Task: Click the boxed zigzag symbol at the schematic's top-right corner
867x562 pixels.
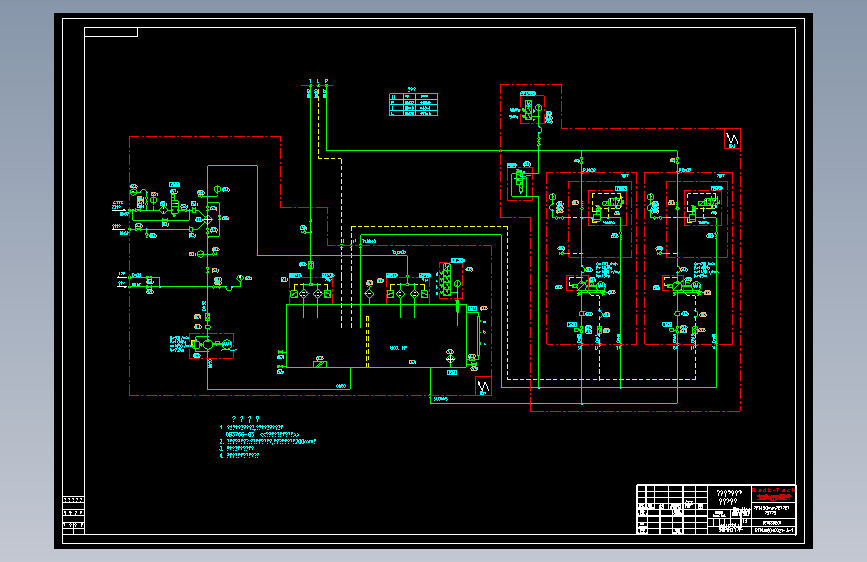Action: pyautogui.click(x=732, y=139)
